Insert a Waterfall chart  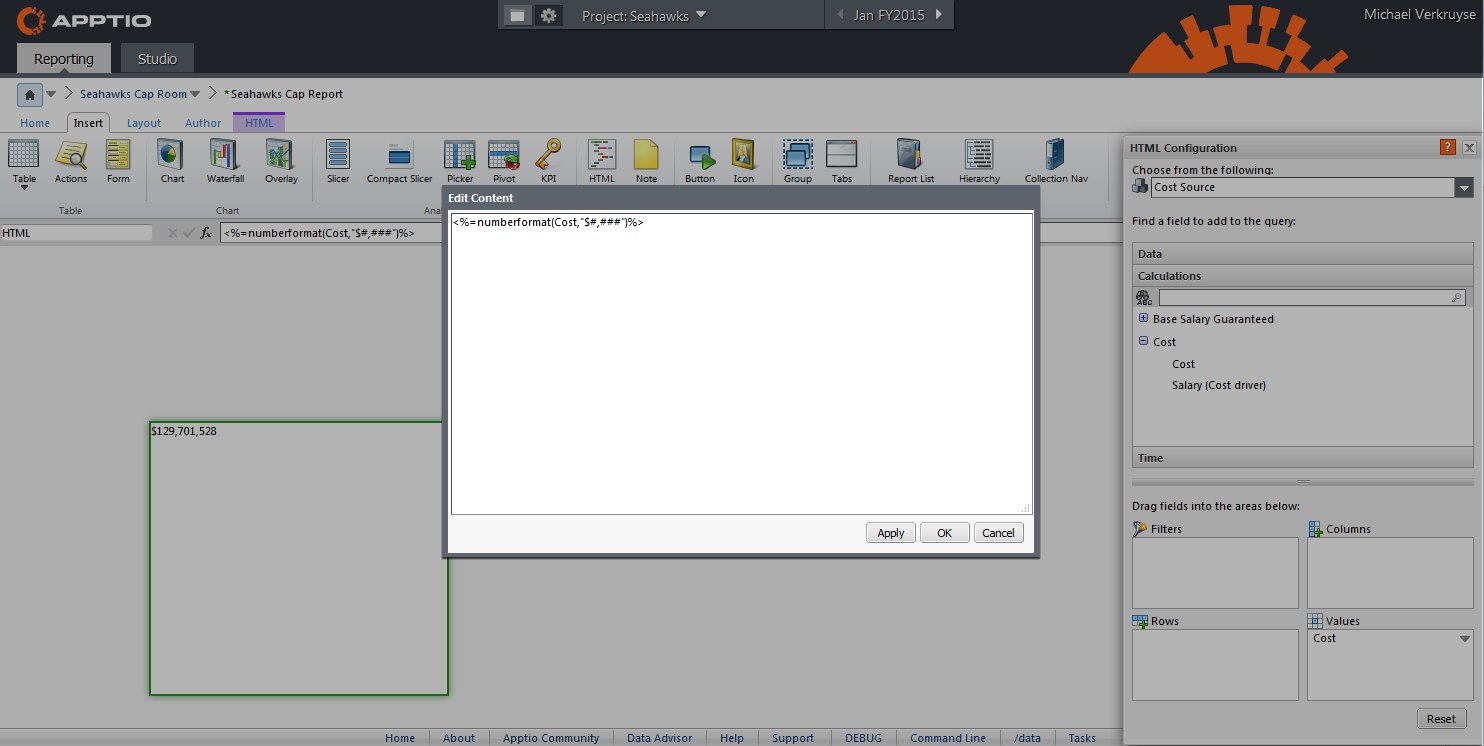[225, 160]
